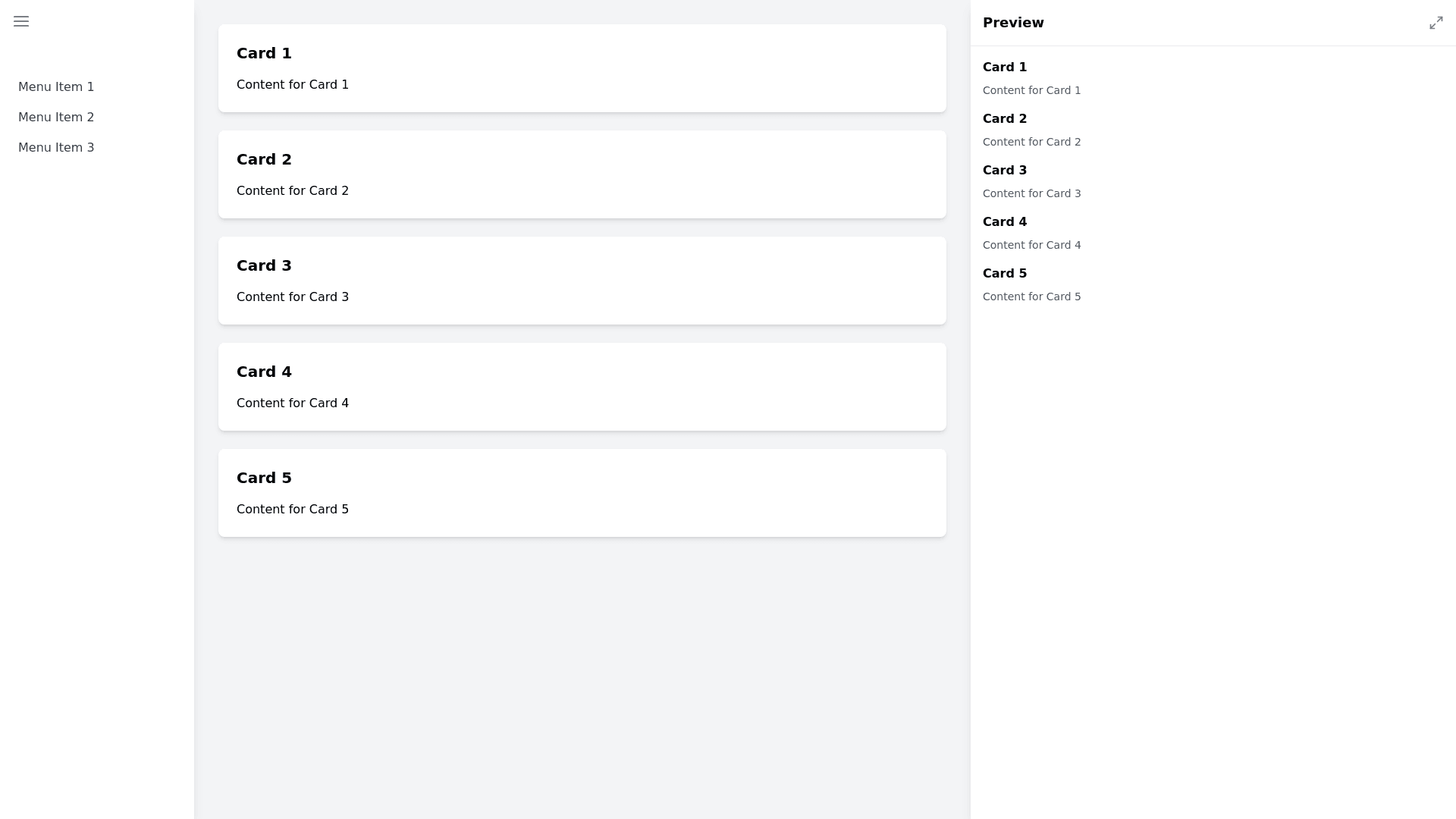This screenshot has height=819, width=1456.
Task: Click "Content for Card 1" text in main card
Action: pos(293,85)
